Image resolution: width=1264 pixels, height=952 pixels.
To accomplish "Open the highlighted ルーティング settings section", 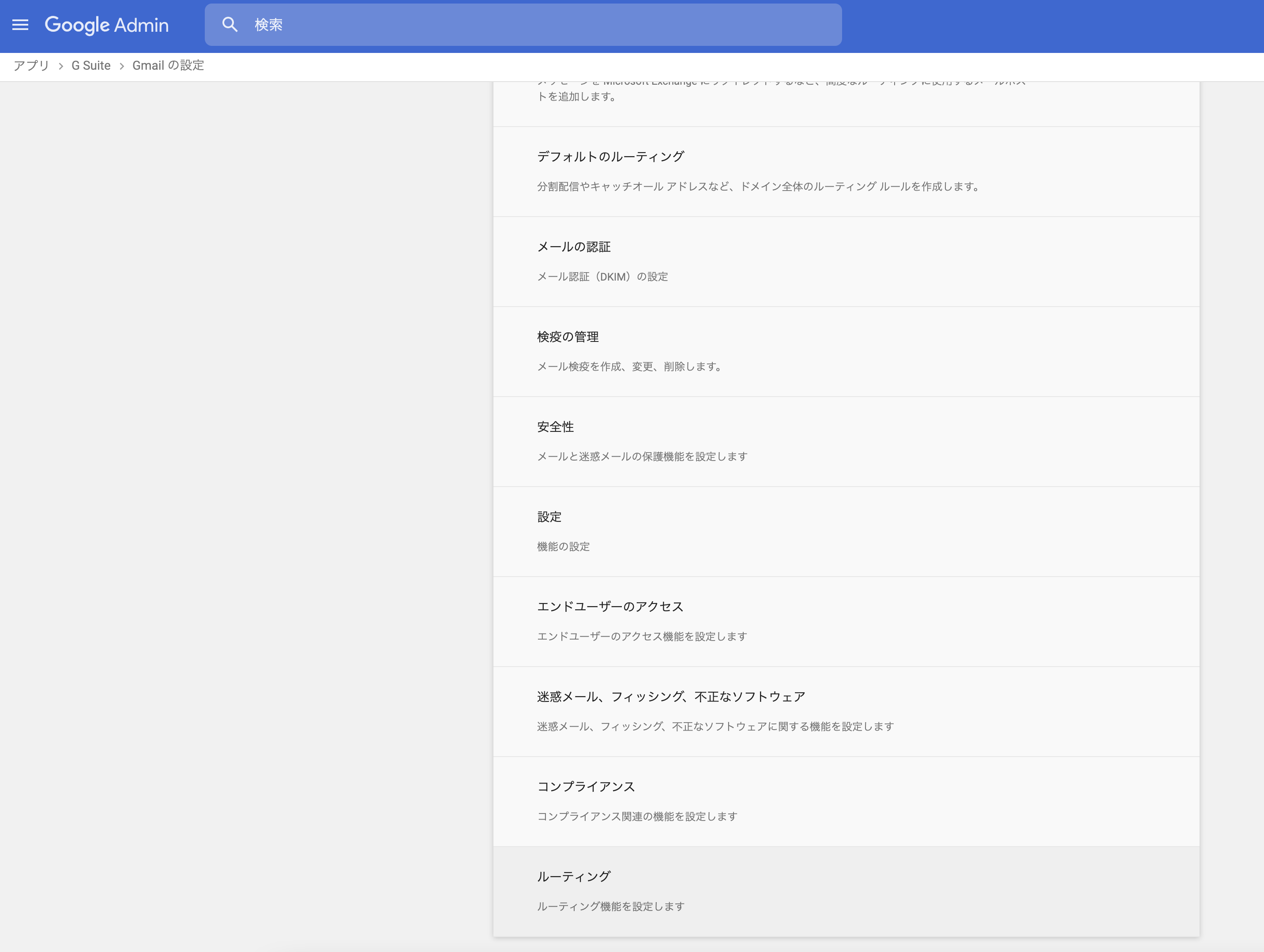I will click(x=573, y=876).
